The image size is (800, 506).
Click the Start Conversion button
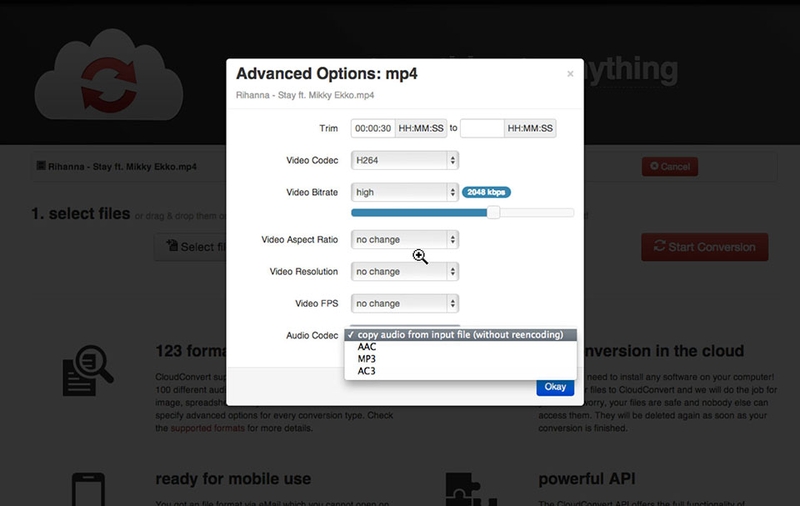click(x=705, y=247)
